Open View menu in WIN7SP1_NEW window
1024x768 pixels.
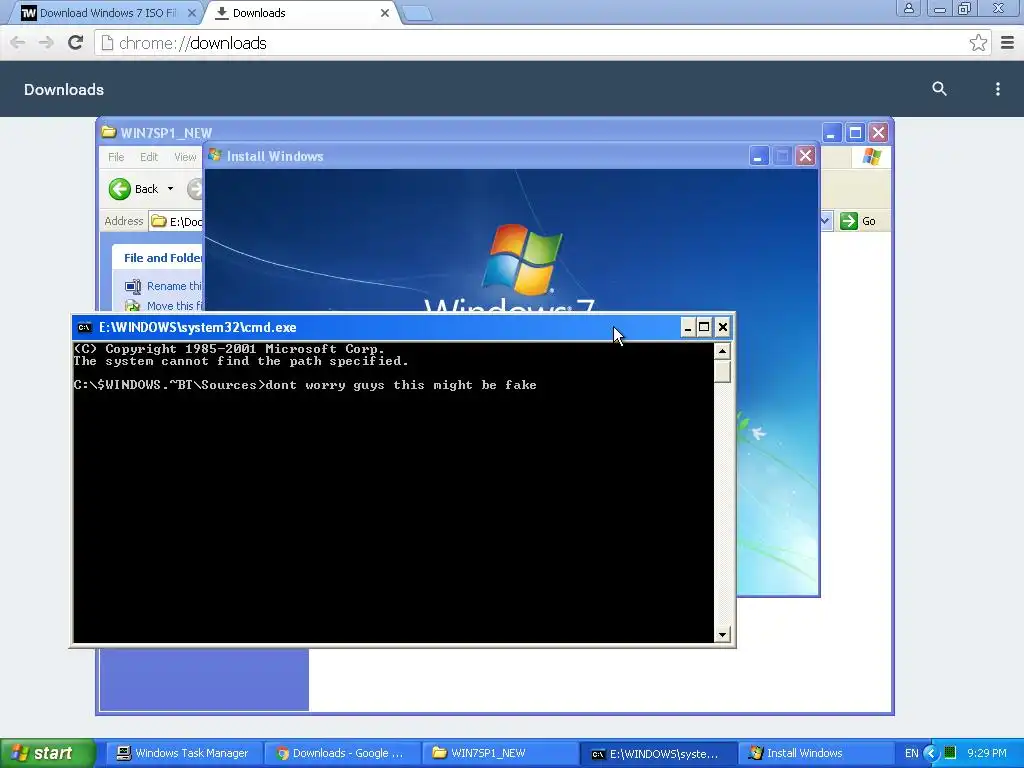tap(185, 157)
